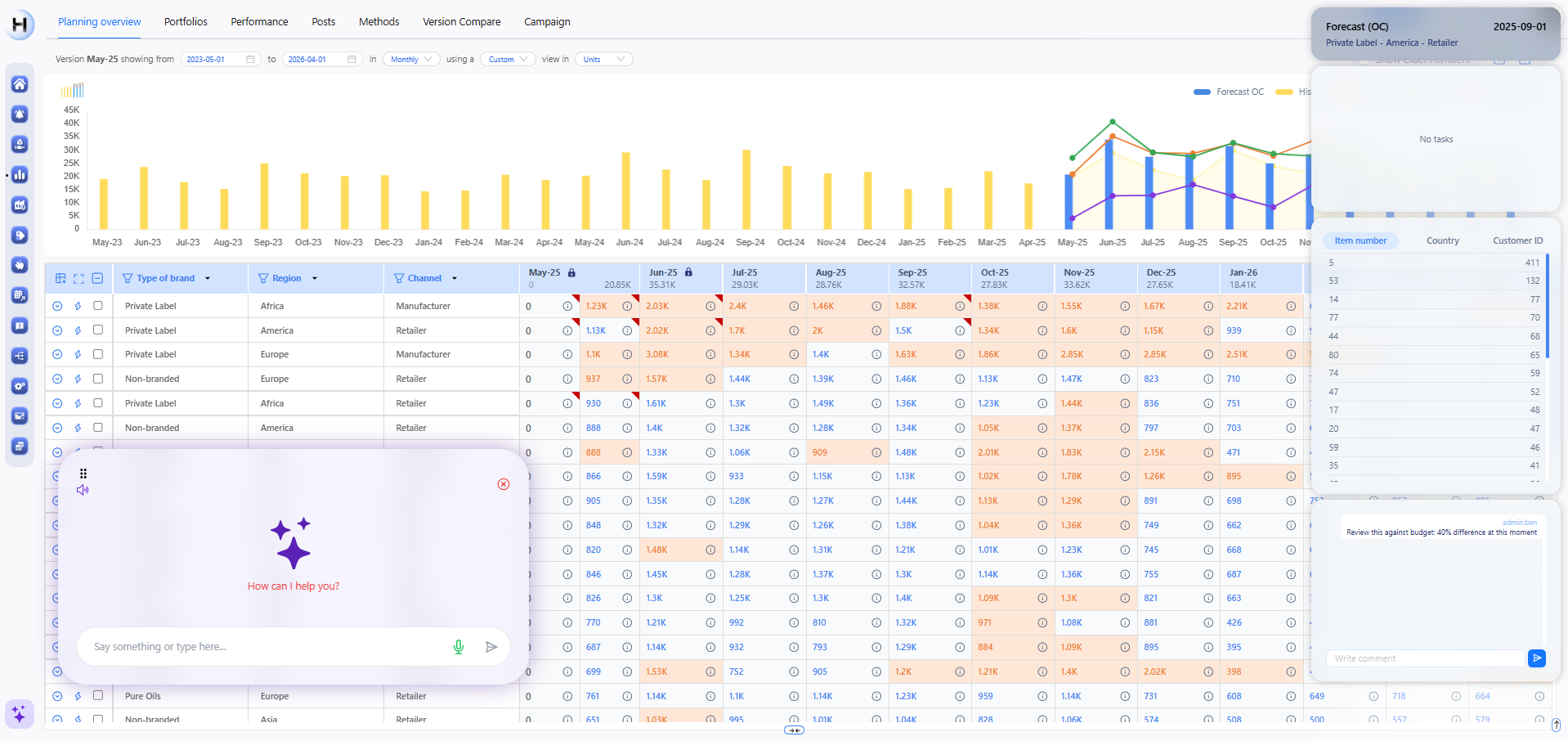Open the Units view dropdown
1568x741 pixels.
point(603,60)
